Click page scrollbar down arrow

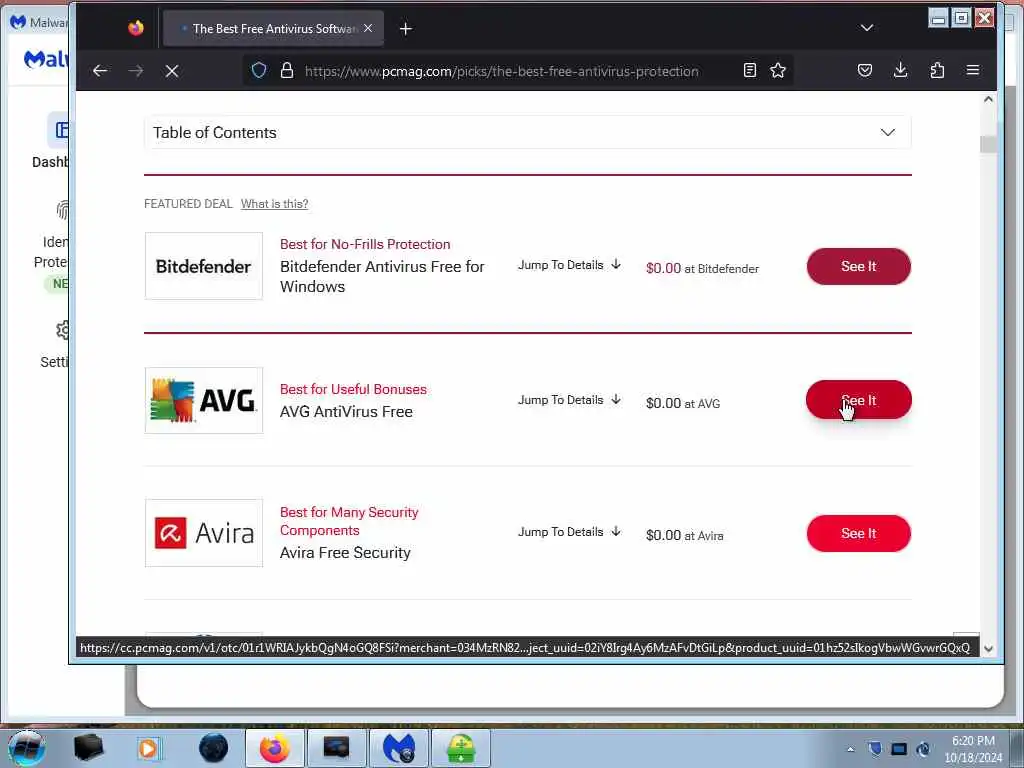click(988, 648)
